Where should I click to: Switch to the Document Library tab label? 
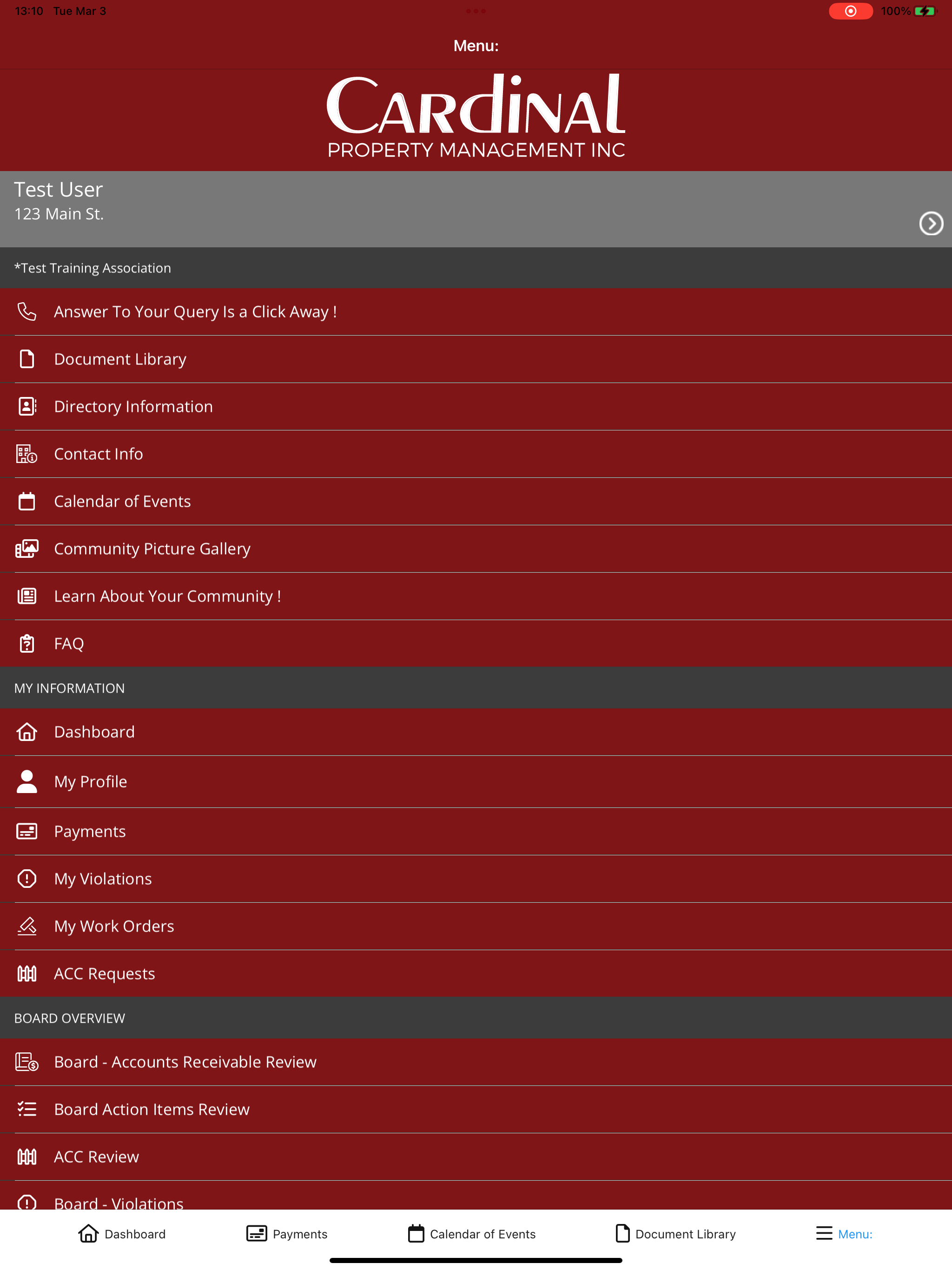(x=686, y=1234)
